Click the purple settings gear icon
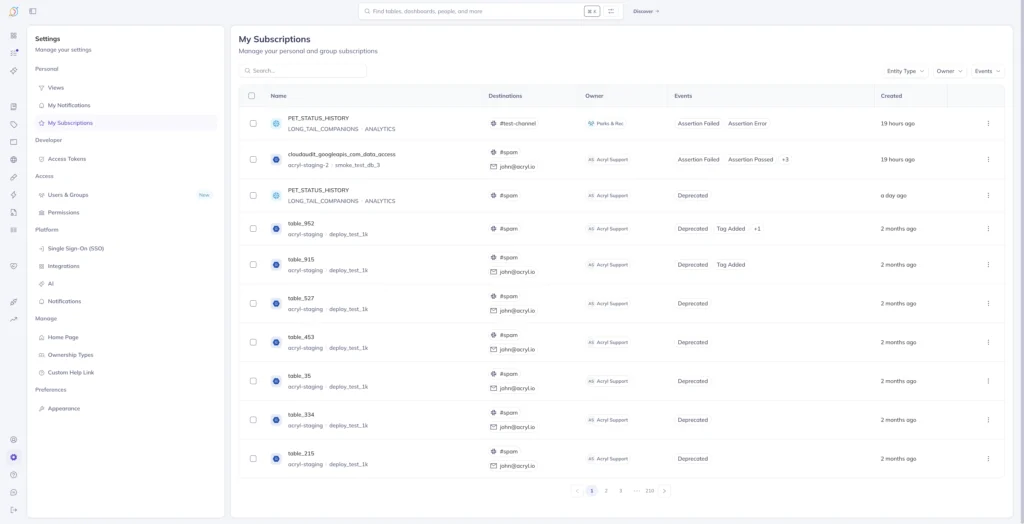Image resolution: width=1024 pixels, height=524 pixels. [x=14, y=457]
